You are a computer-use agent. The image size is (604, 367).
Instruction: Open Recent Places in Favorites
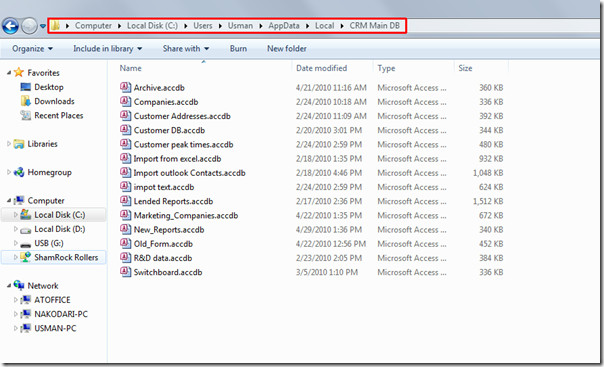coord(58,116)
